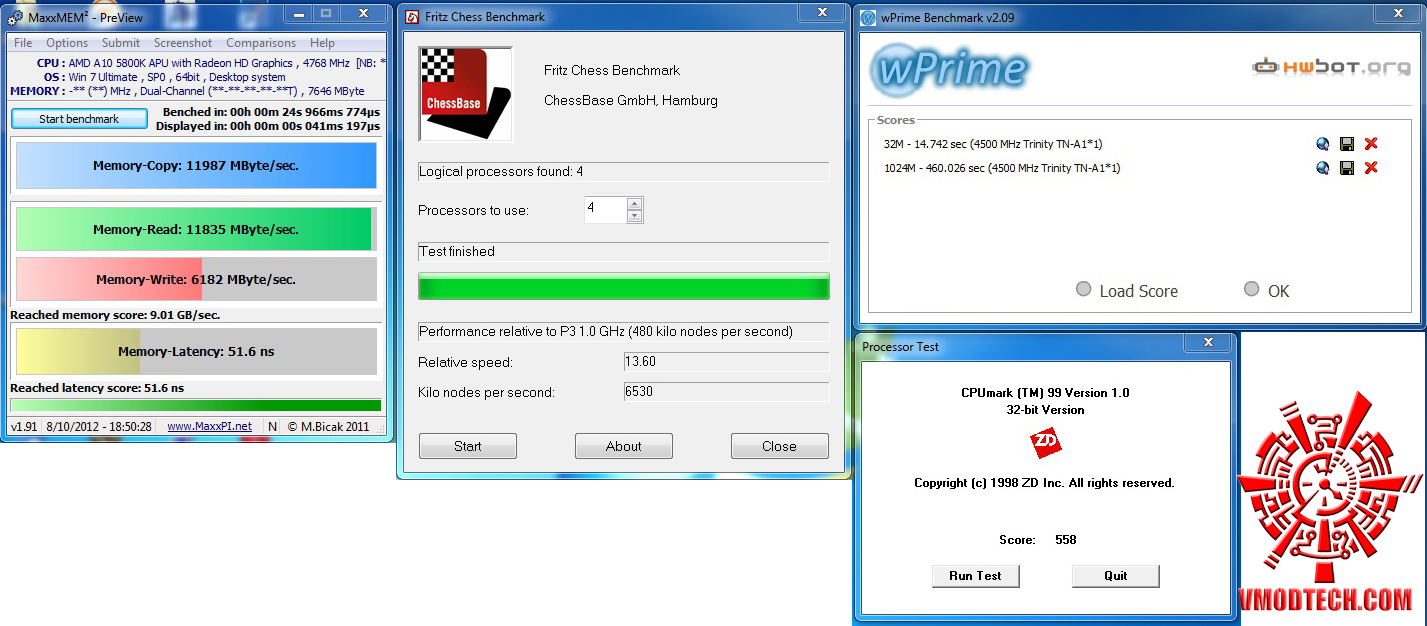Click the © M.Bicak 2011 status text

328,426
